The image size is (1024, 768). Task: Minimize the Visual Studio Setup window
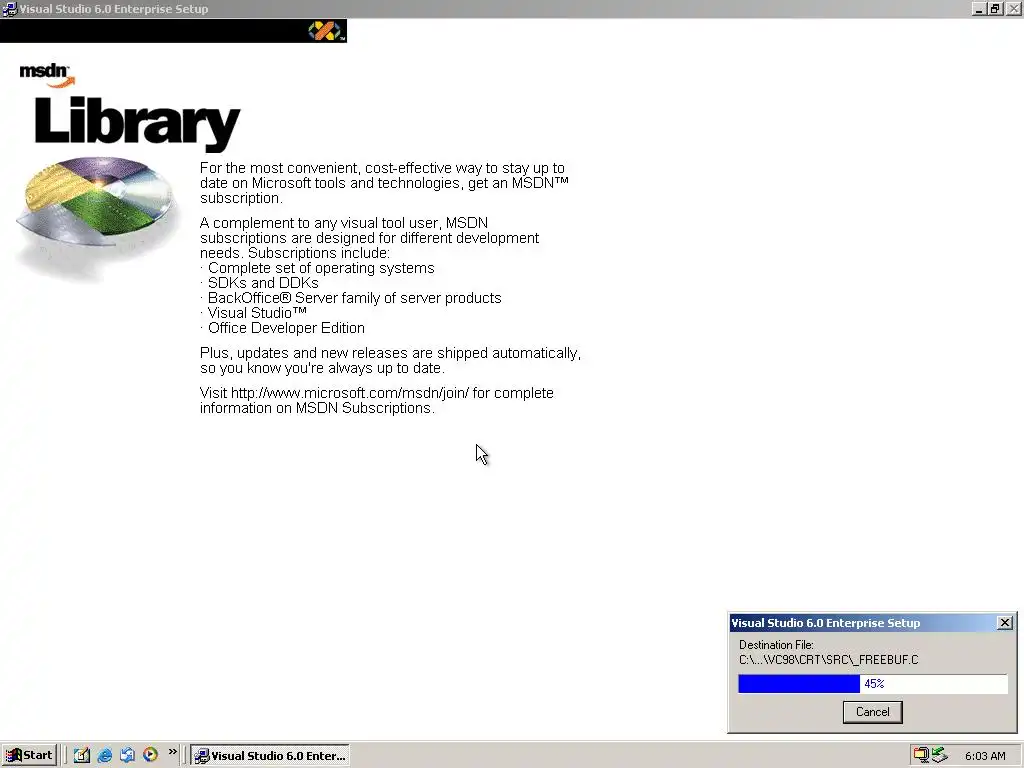[x=978, y=9]
